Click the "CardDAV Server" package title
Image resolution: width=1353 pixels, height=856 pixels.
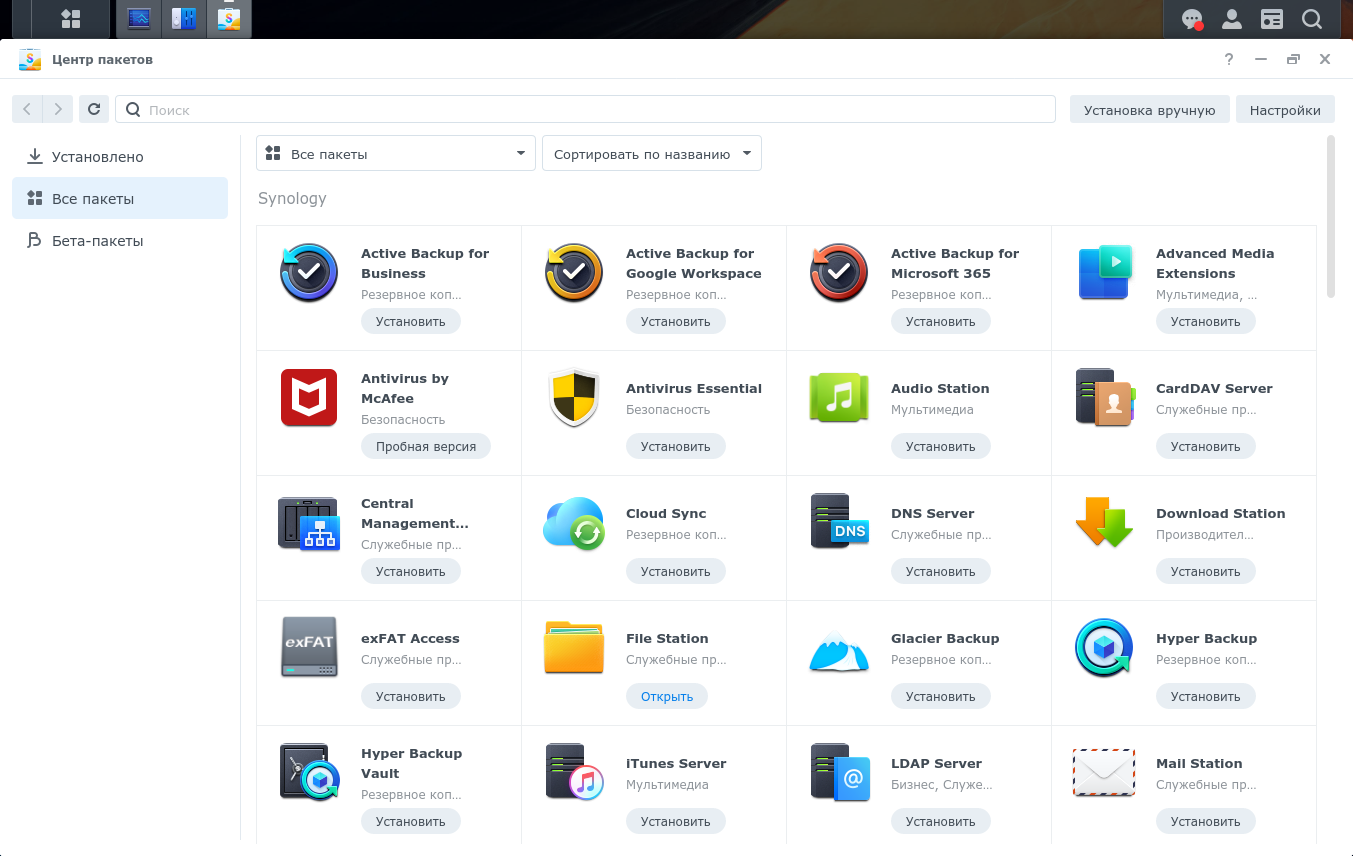(1214, 388)
